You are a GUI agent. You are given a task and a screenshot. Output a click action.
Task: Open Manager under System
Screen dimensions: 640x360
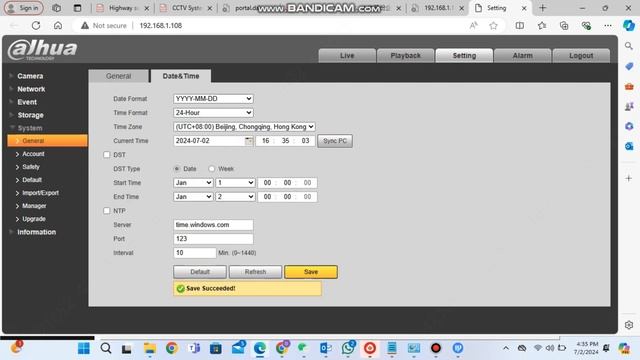tap(34, 206)
